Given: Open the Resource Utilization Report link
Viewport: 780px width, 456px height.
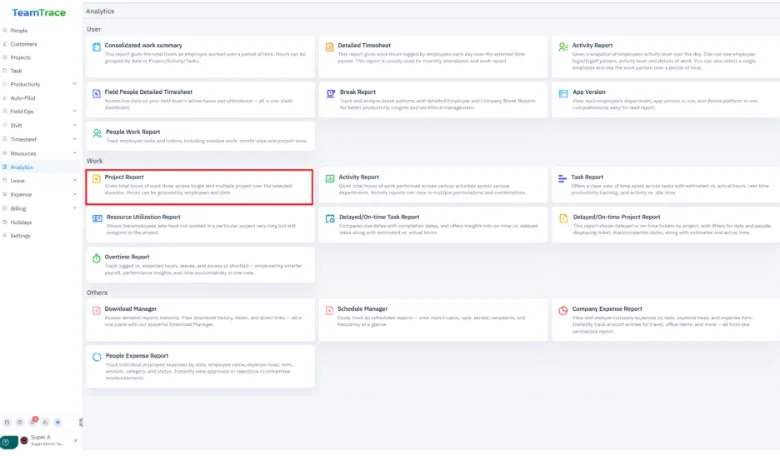Looking at the screenshot, I should point(143,216).
